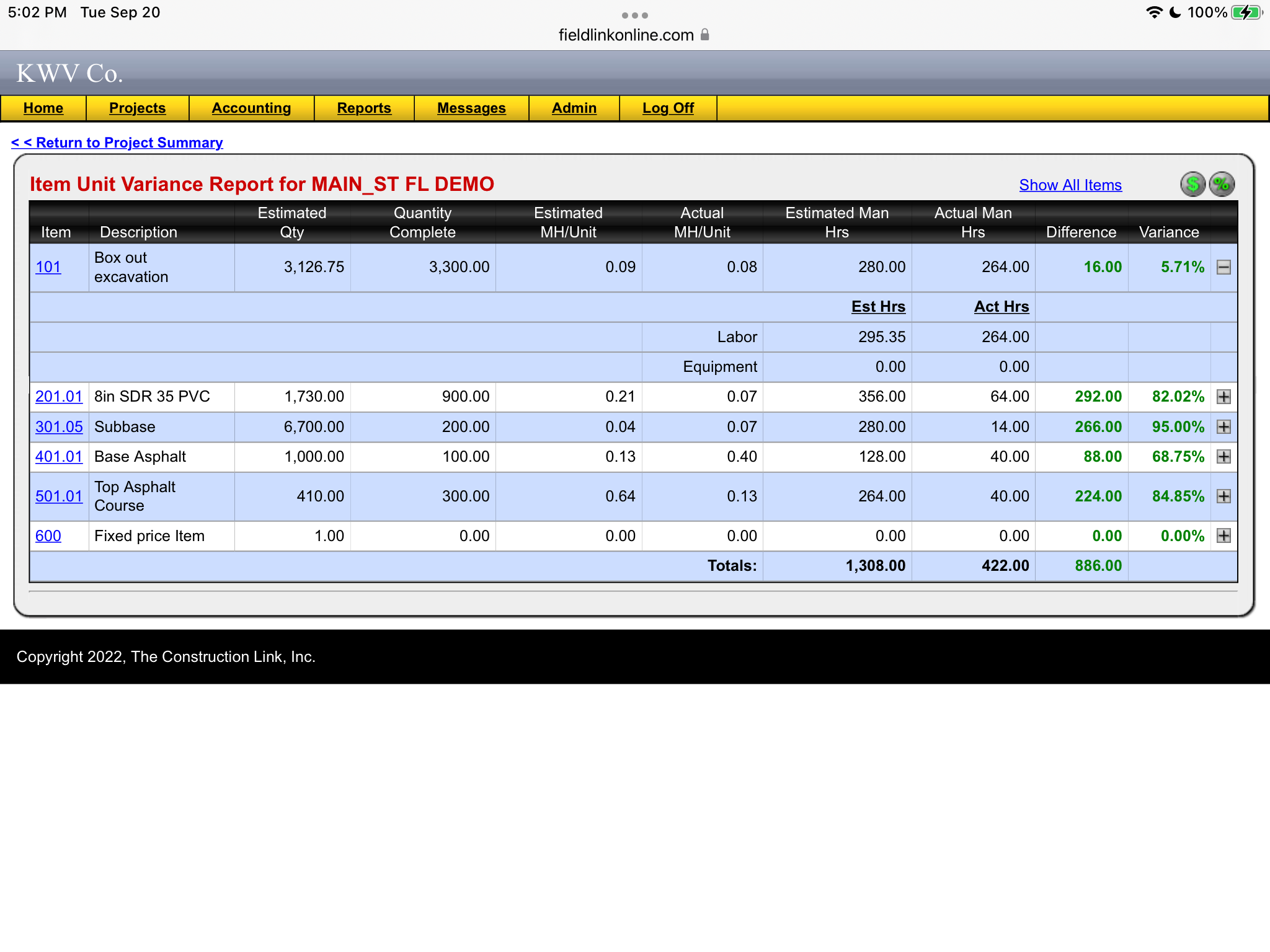Expand 8in SDR 35 PVC row details
The image size is (1270, 952).
tap(1223, 397)
